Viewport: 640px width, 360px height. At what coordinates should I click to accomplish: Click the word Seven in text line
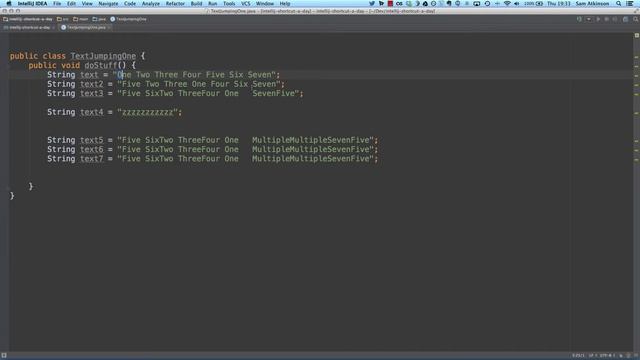[259, 75]
